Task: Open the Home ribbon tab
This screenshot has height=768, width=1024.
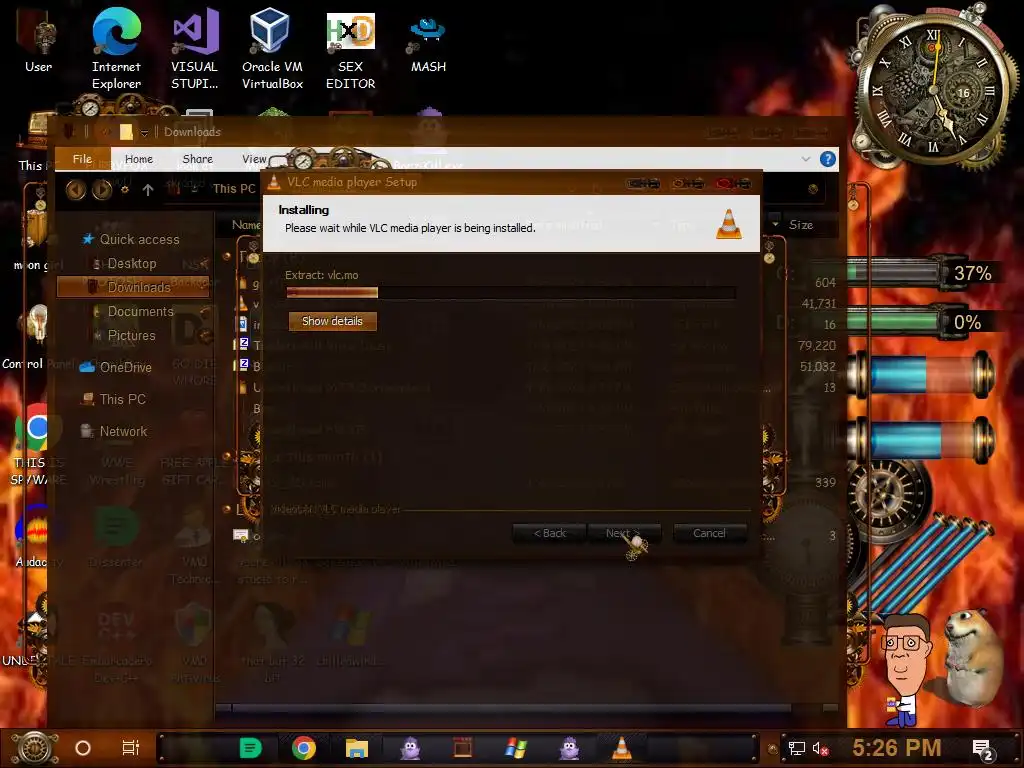Action: click(x=138, y=159)
